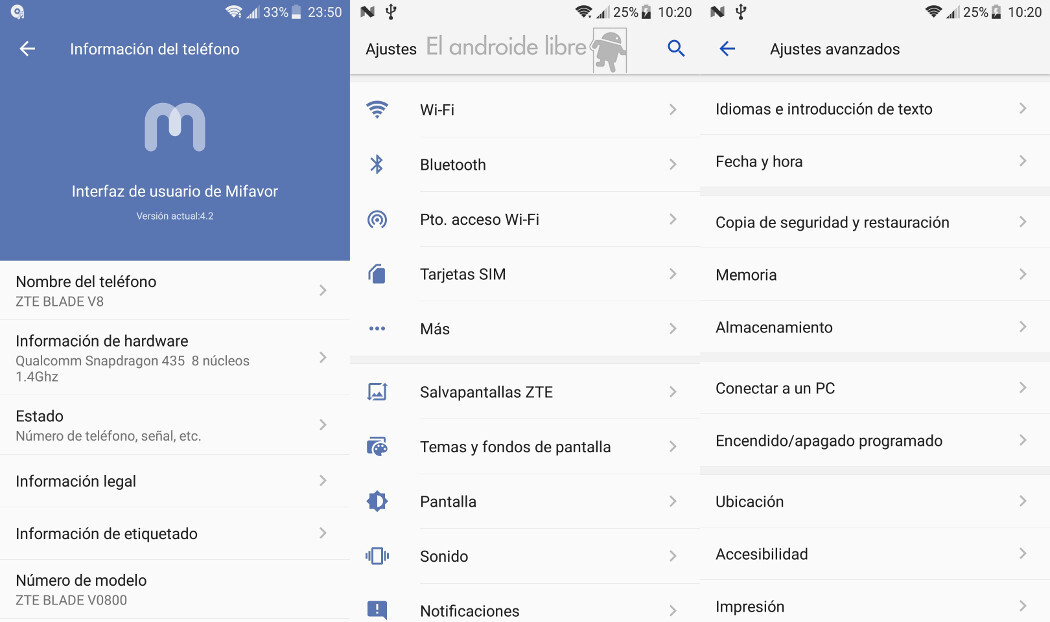
Task: Open Impresión settings
Action: (875, 602)
